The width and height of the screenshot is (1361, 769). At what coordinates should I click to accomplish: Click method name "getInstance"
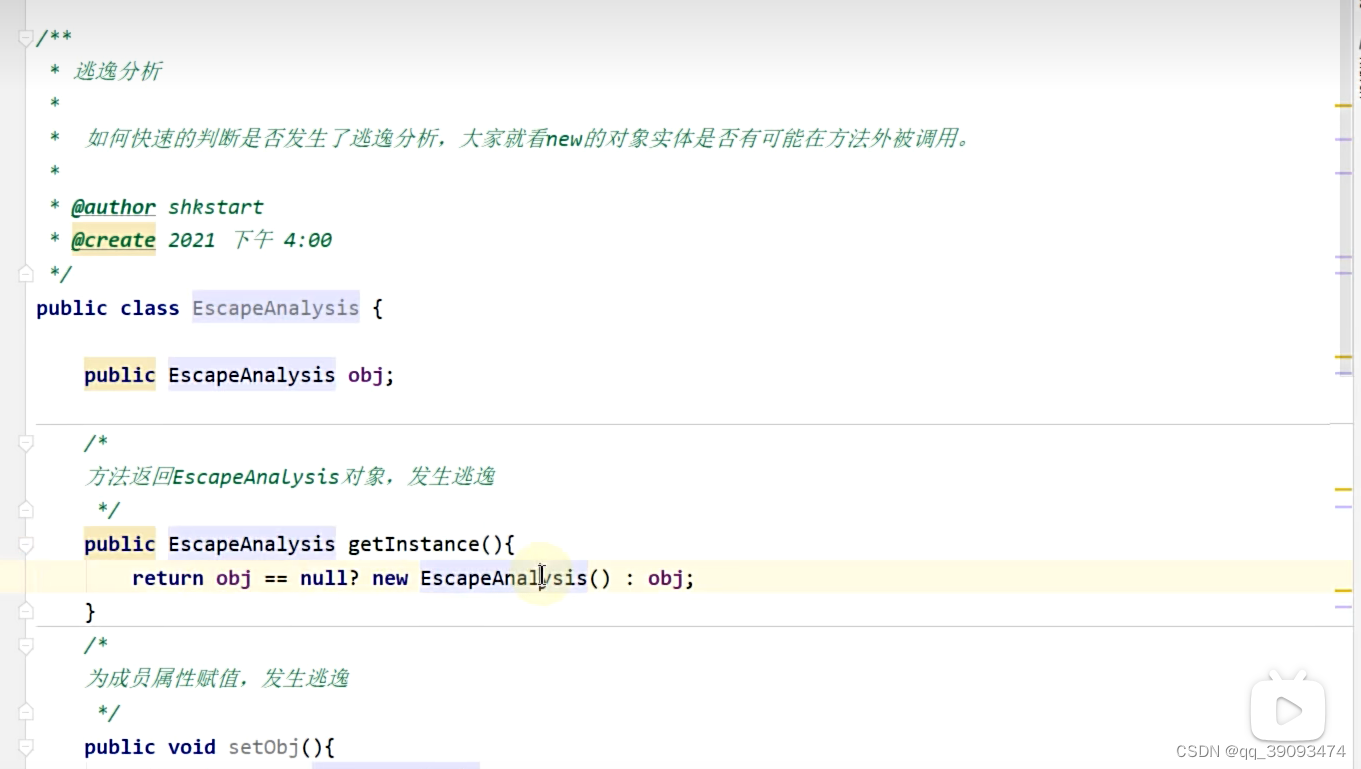coord(413,544)
